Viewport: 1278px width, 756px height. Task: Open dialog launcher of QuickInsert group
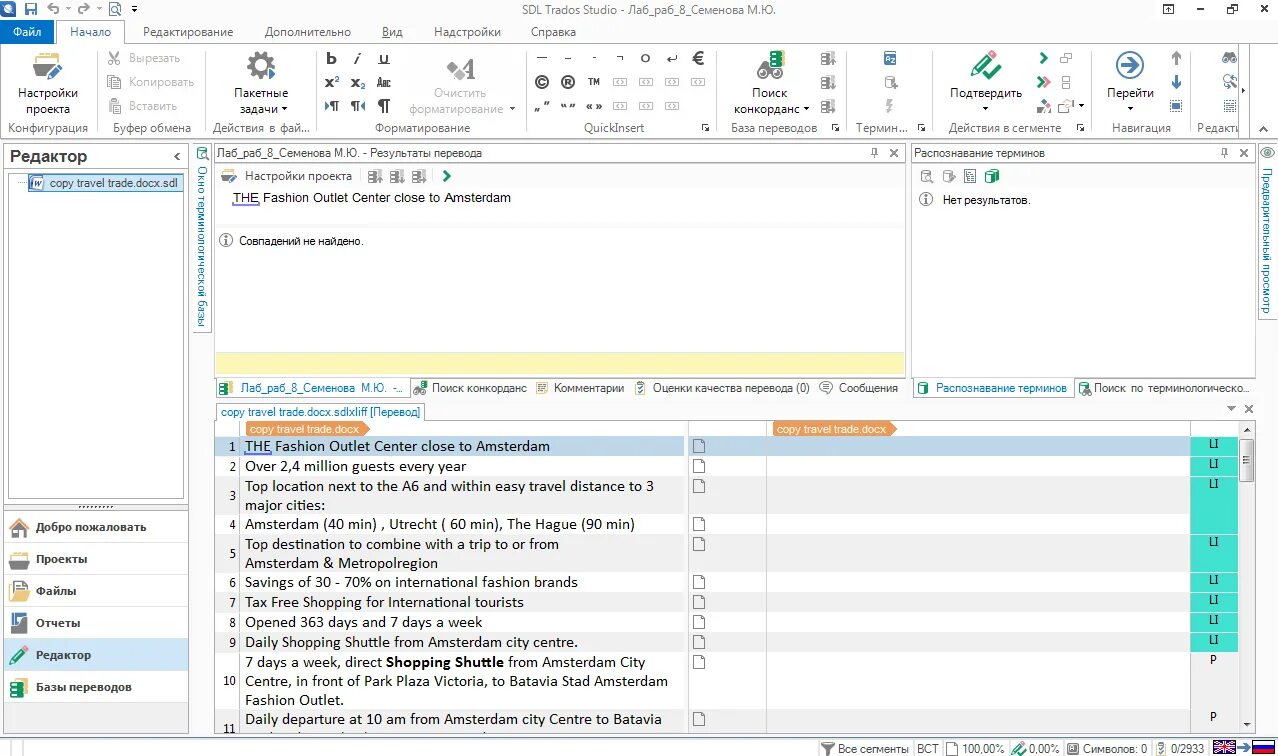(x=705, y=128)
